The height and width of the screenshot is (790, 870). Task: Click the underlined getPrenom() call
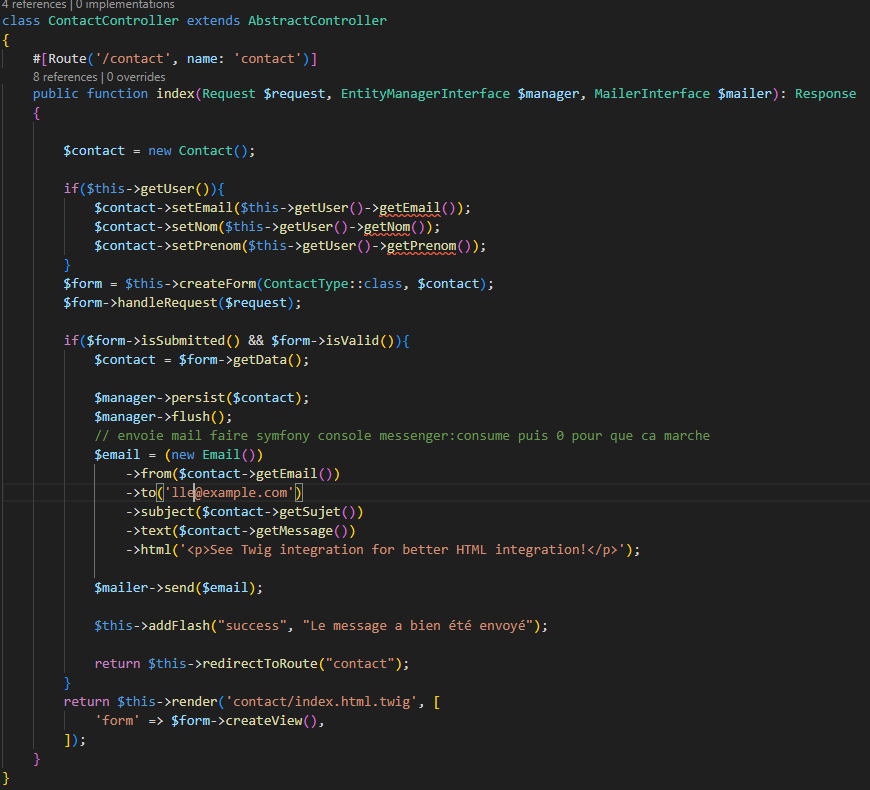coord(429,246)
